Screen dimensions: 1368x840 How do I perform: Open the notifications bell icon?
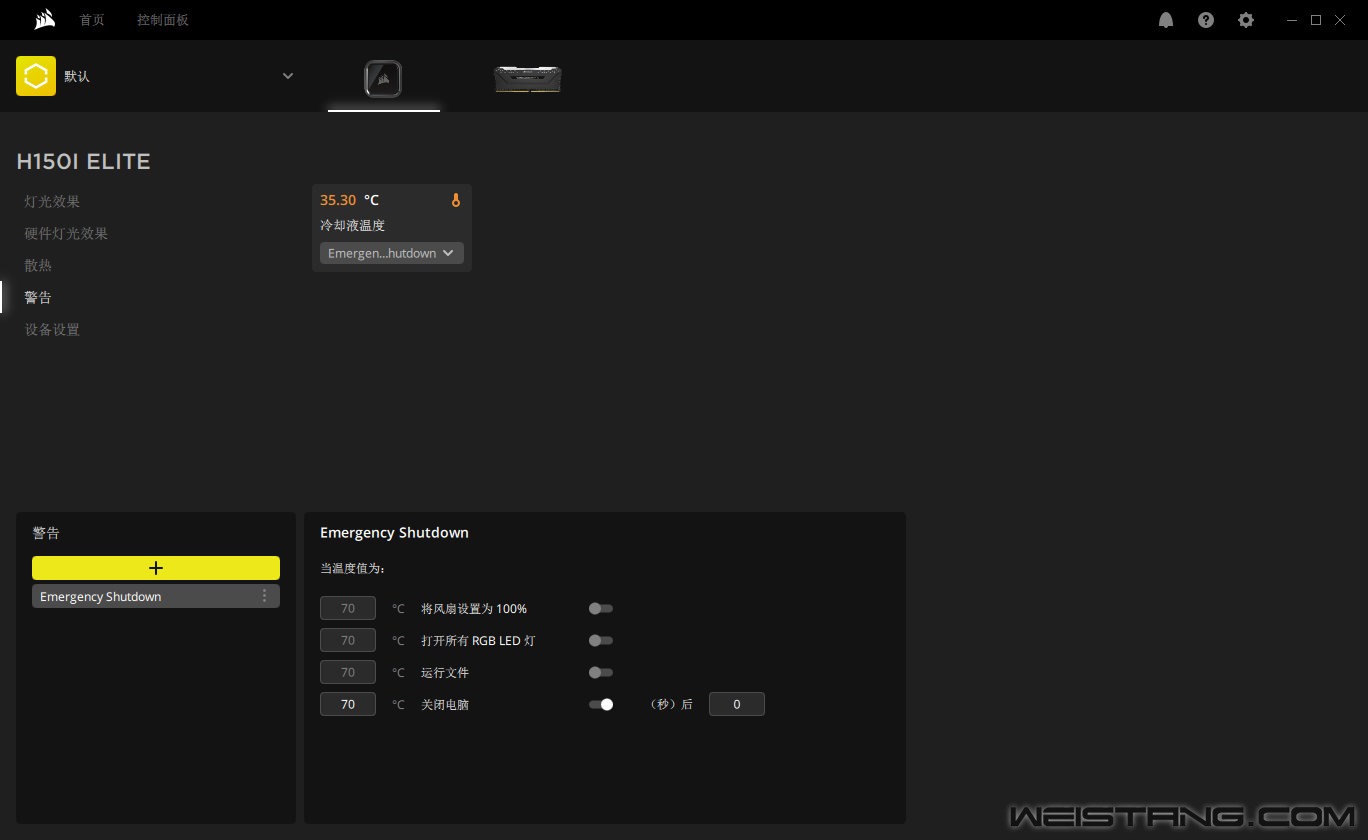(1166, 20)
